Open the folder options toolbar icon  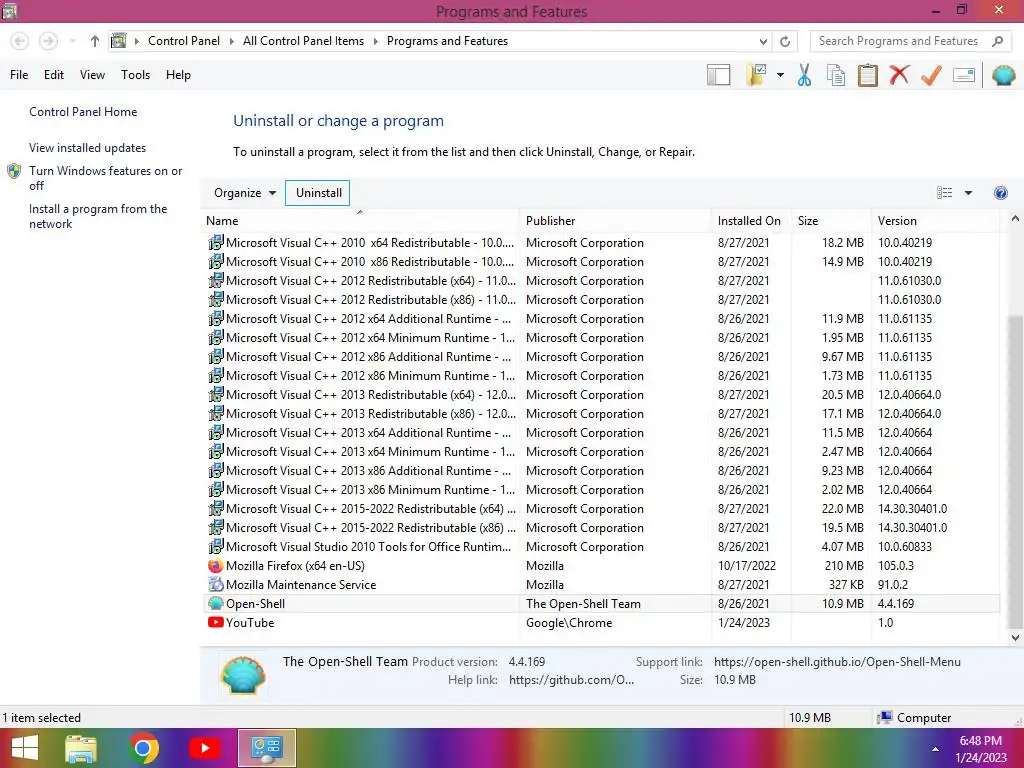click(756, 75)
